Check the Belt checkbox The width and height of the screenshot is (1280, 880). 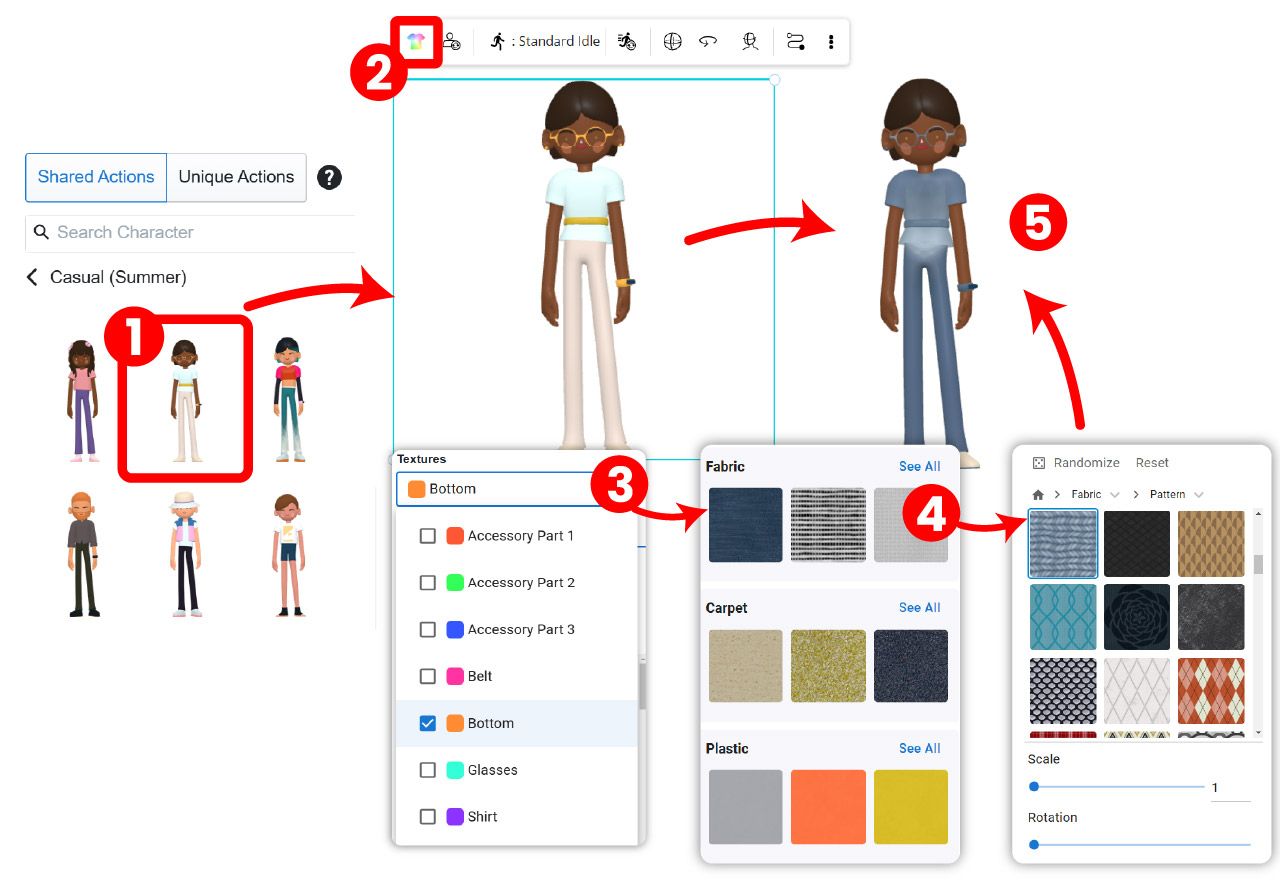(428, 677)
